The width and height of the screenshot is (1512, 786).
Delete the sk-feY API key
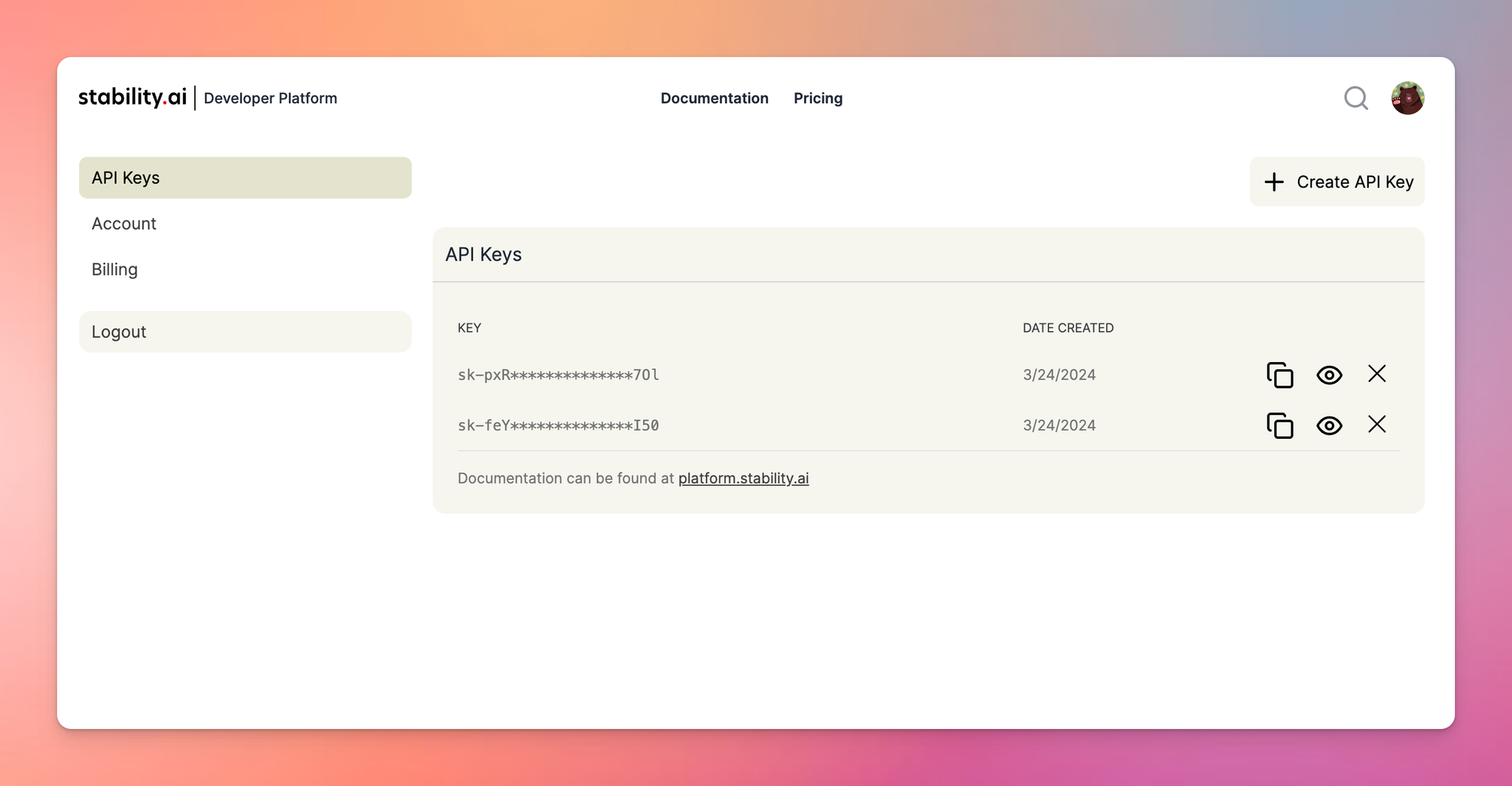pos(1377,424)
